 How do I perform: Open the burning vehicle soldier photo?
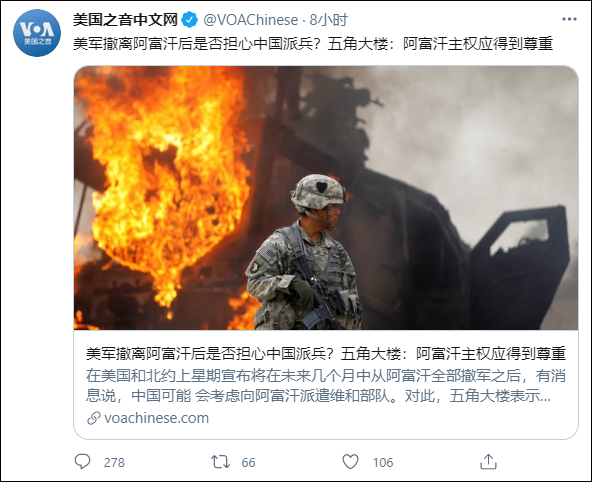pos(326,198)
